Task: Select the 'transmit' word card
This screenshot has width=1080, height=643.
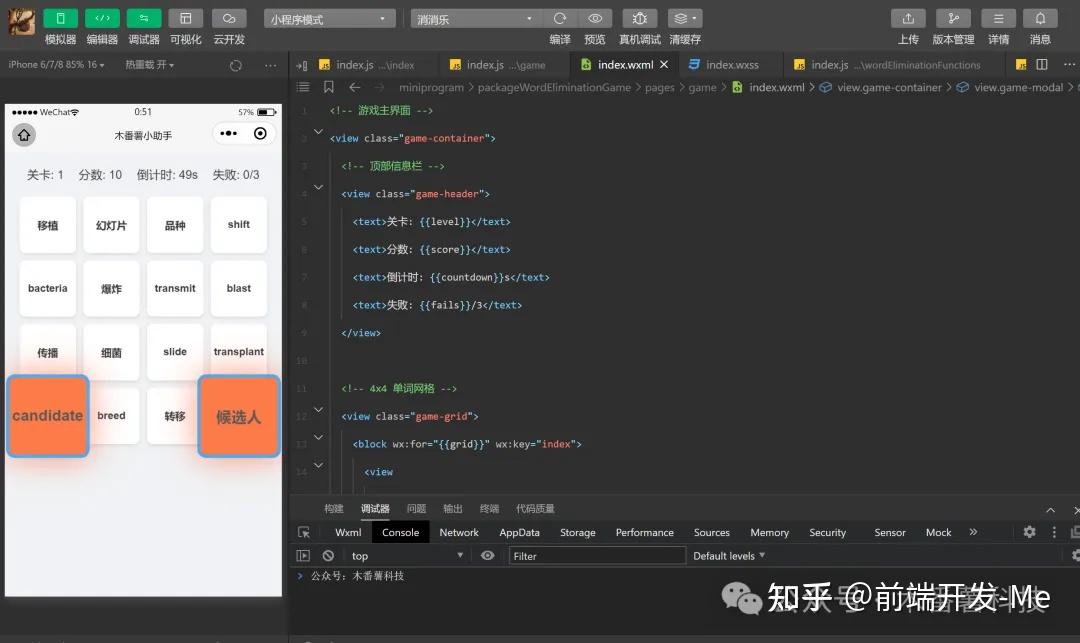Action: tap(175, 288)
